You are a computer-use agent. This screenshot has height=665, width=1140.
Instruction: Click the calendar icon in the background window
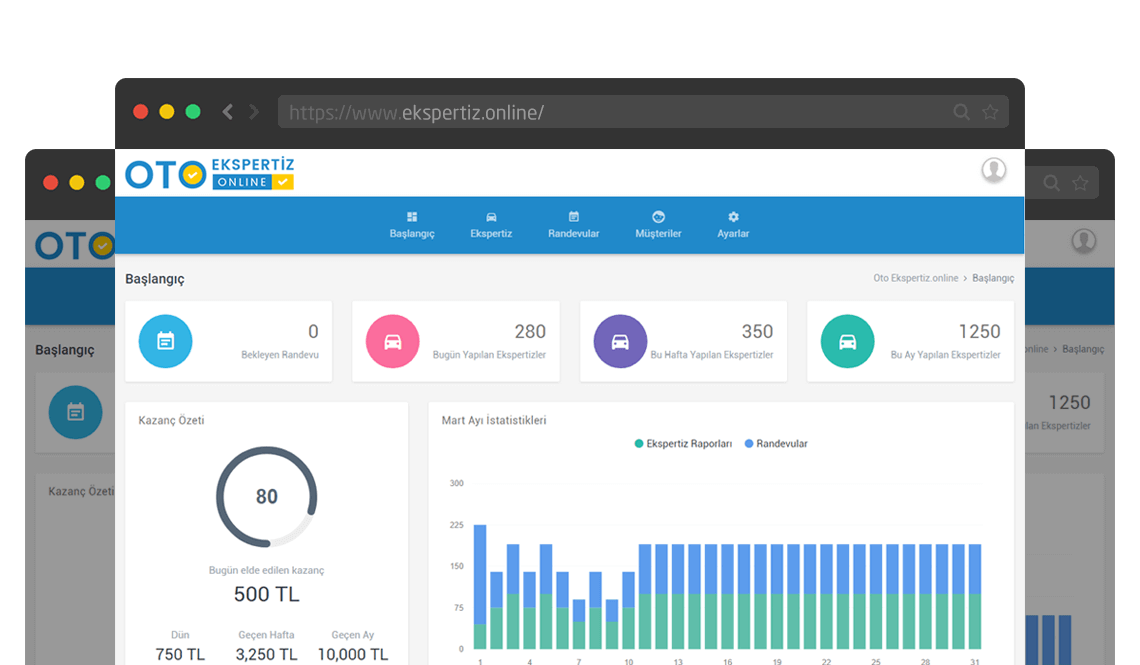pyautogui.click(x=76, y=412)
